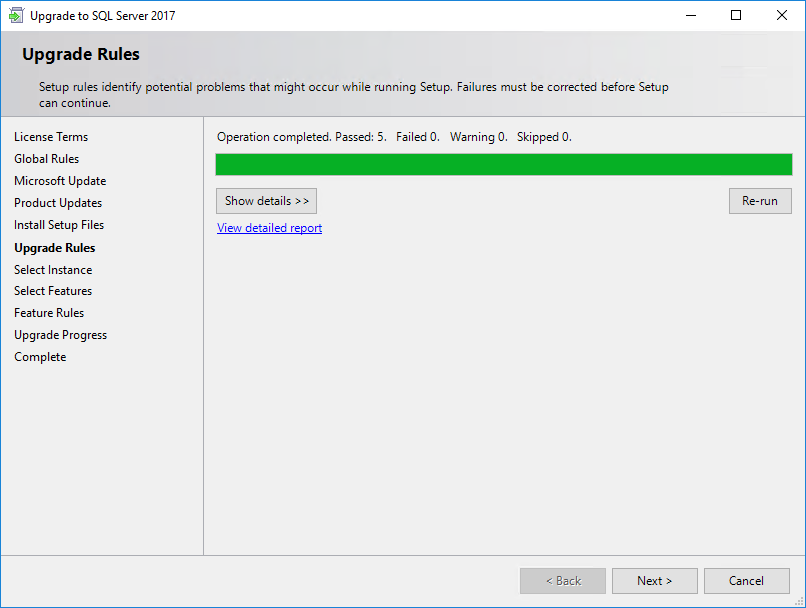Cancel the SQL Server upgrade
The image size is (806, 608).
(x=746, y=581)
